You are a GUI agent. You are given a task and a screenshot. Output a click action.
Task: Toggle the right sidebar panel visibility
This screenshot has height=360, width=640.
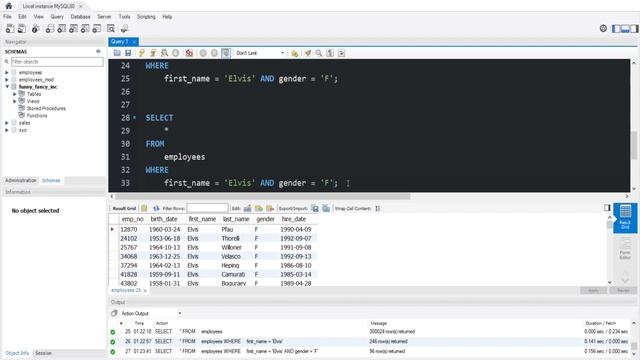click(x=634, y=29)
